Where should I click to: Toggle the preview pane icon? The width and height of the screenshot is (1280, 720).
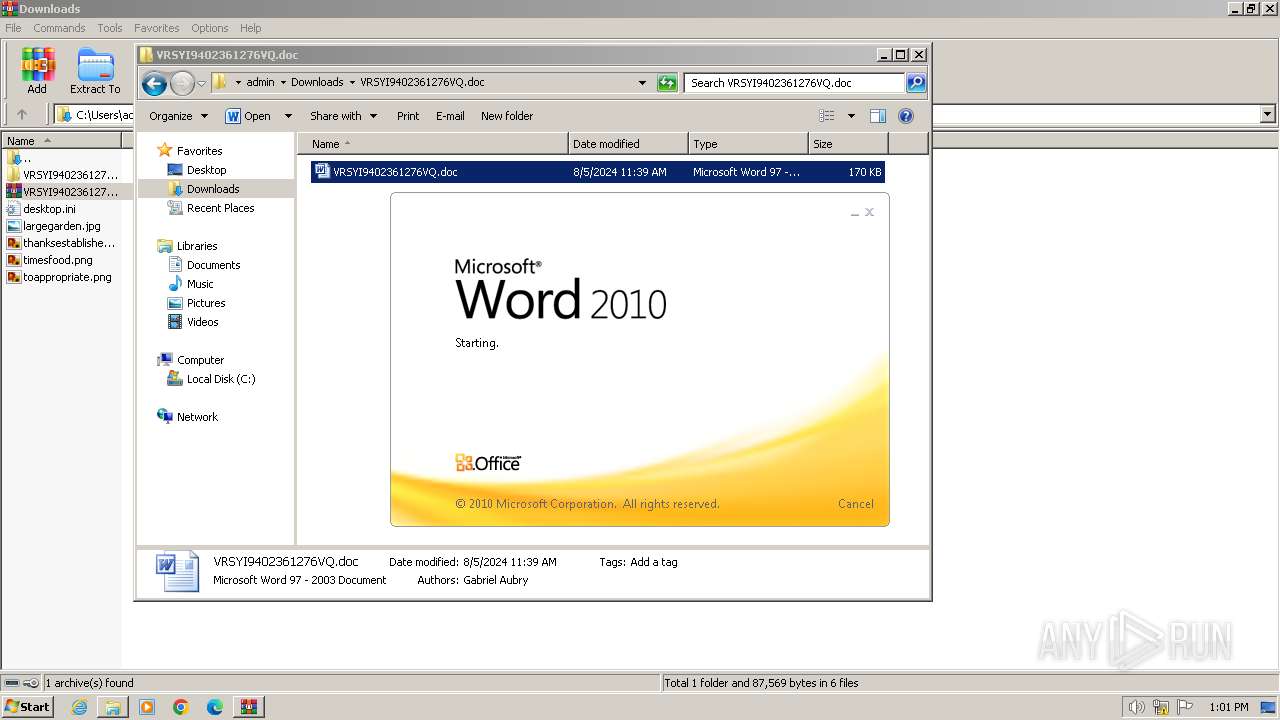878,116
